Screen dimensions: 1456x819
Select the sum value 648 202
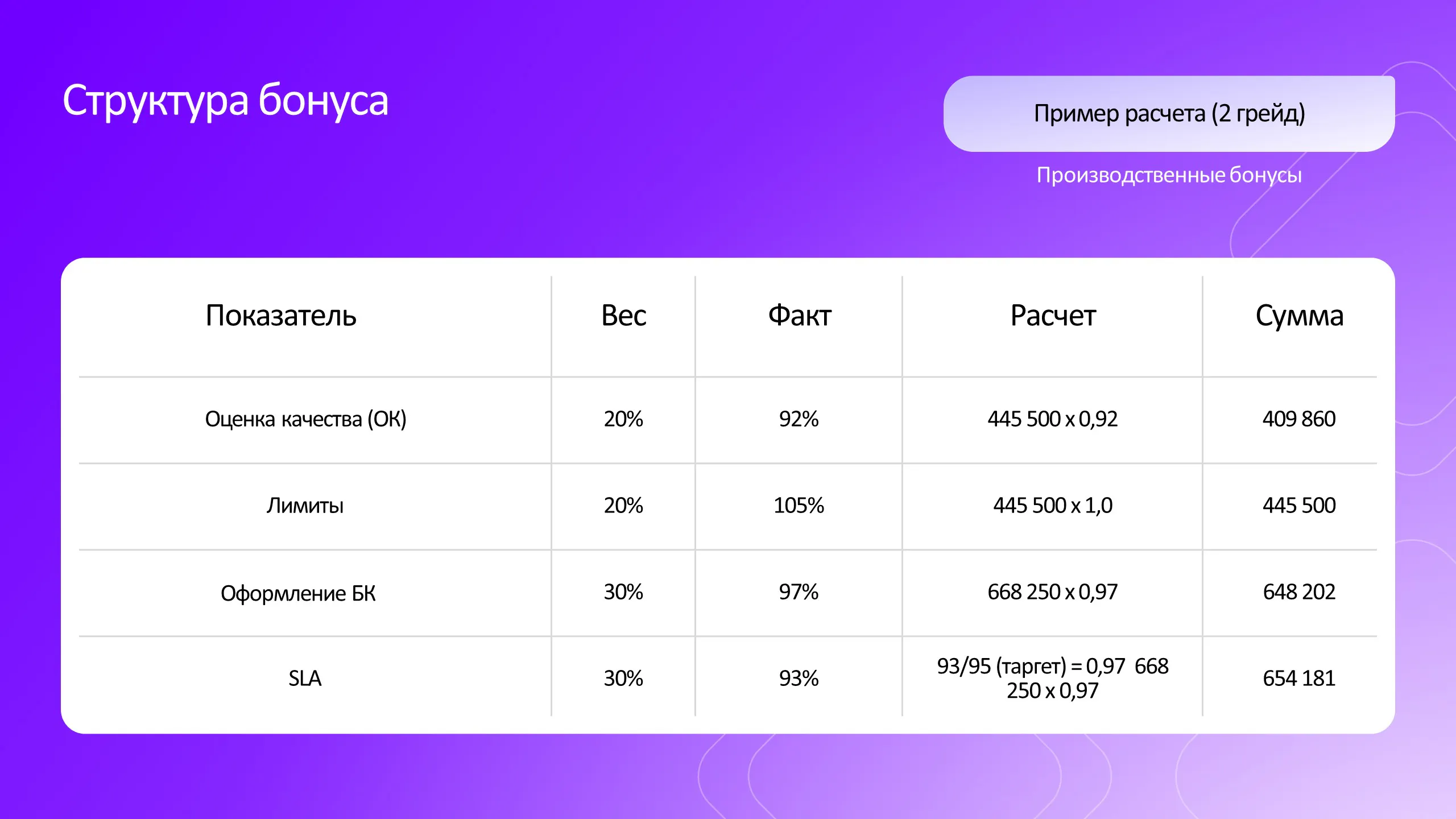(x=1298, y=592)
